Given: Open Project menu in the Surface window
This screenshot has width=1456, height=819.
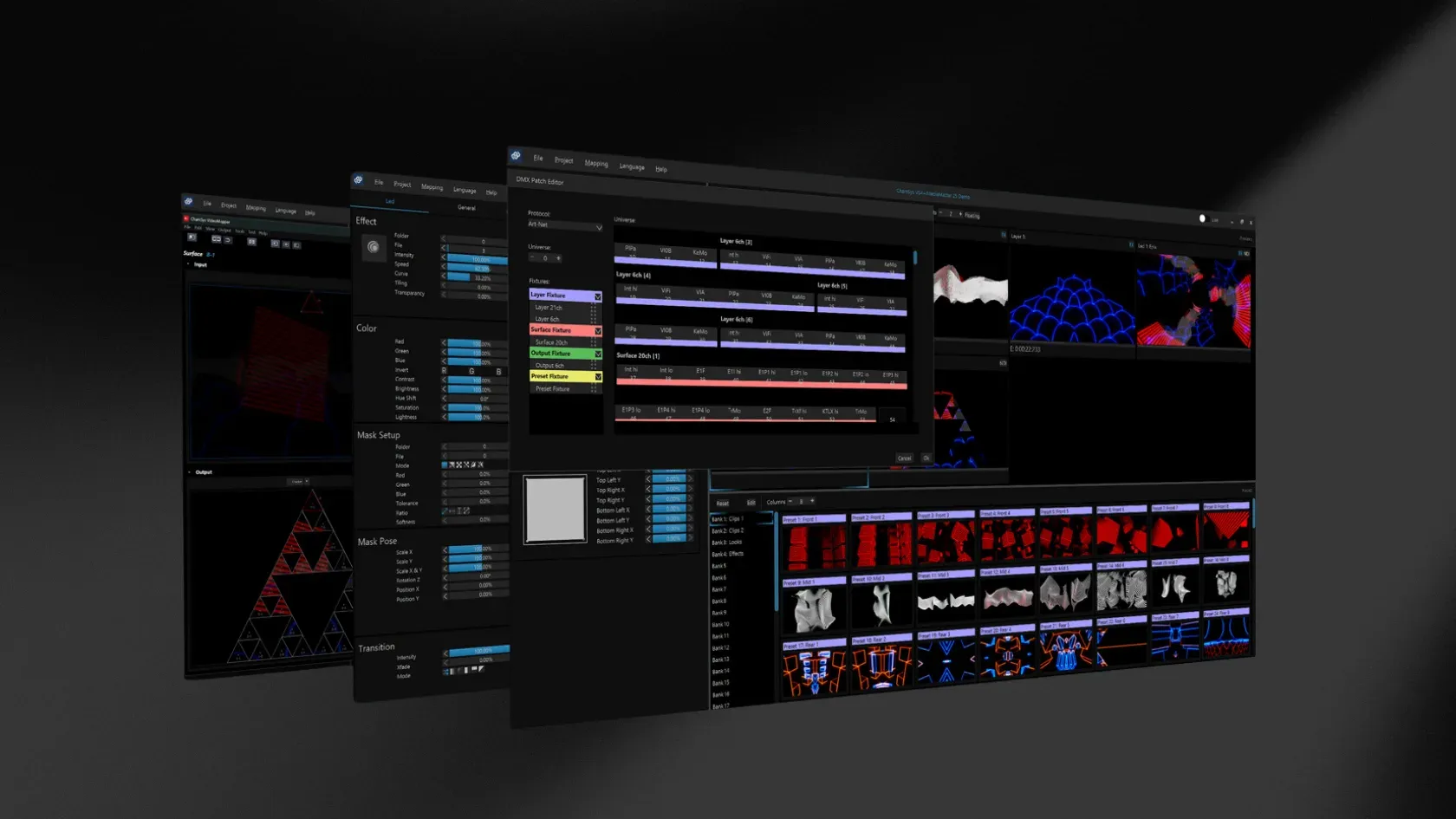Looking at the screenshot, I should coord(229,205).
